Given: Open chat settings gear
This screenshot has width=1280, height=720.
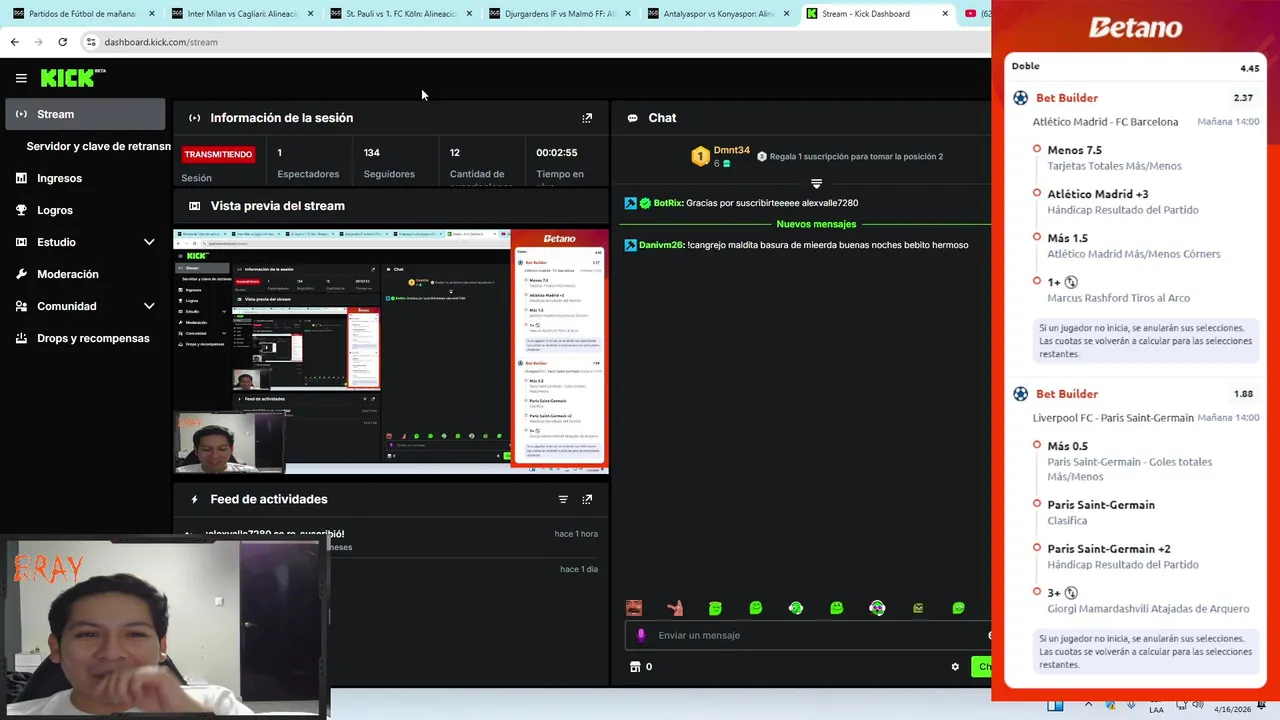Looking at the screenshot, I should (955, 667).
